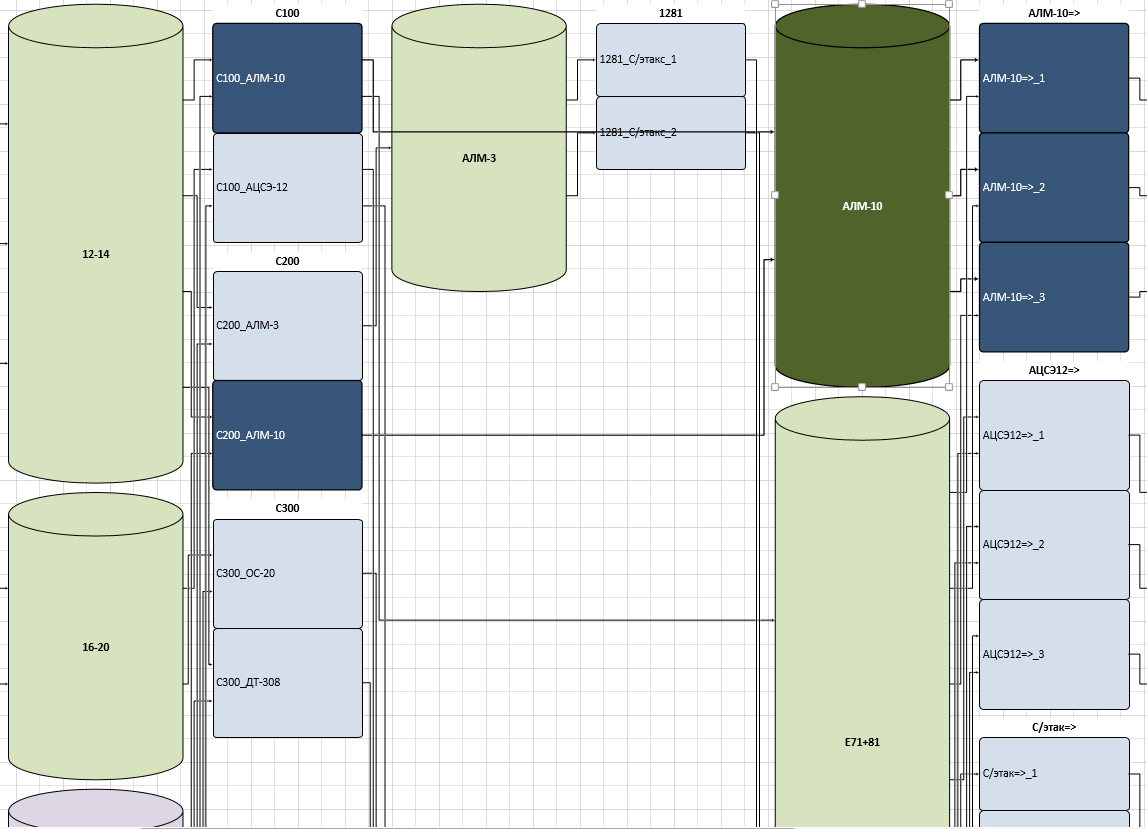Click the E71+81 cylinder shape
Screen dimensions: 1147x829
(x=861, y=650)
